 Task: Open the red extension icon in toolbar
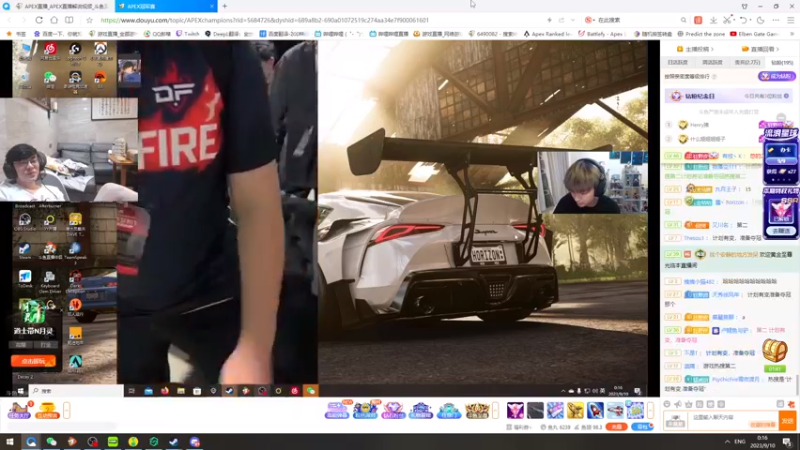click(x=698, y=20)
